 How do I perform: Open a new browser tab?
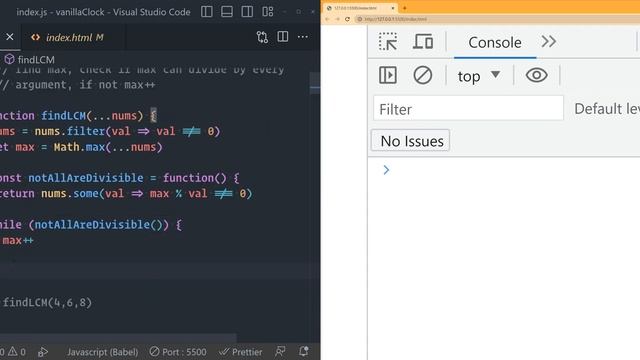[x=404, y=8]
